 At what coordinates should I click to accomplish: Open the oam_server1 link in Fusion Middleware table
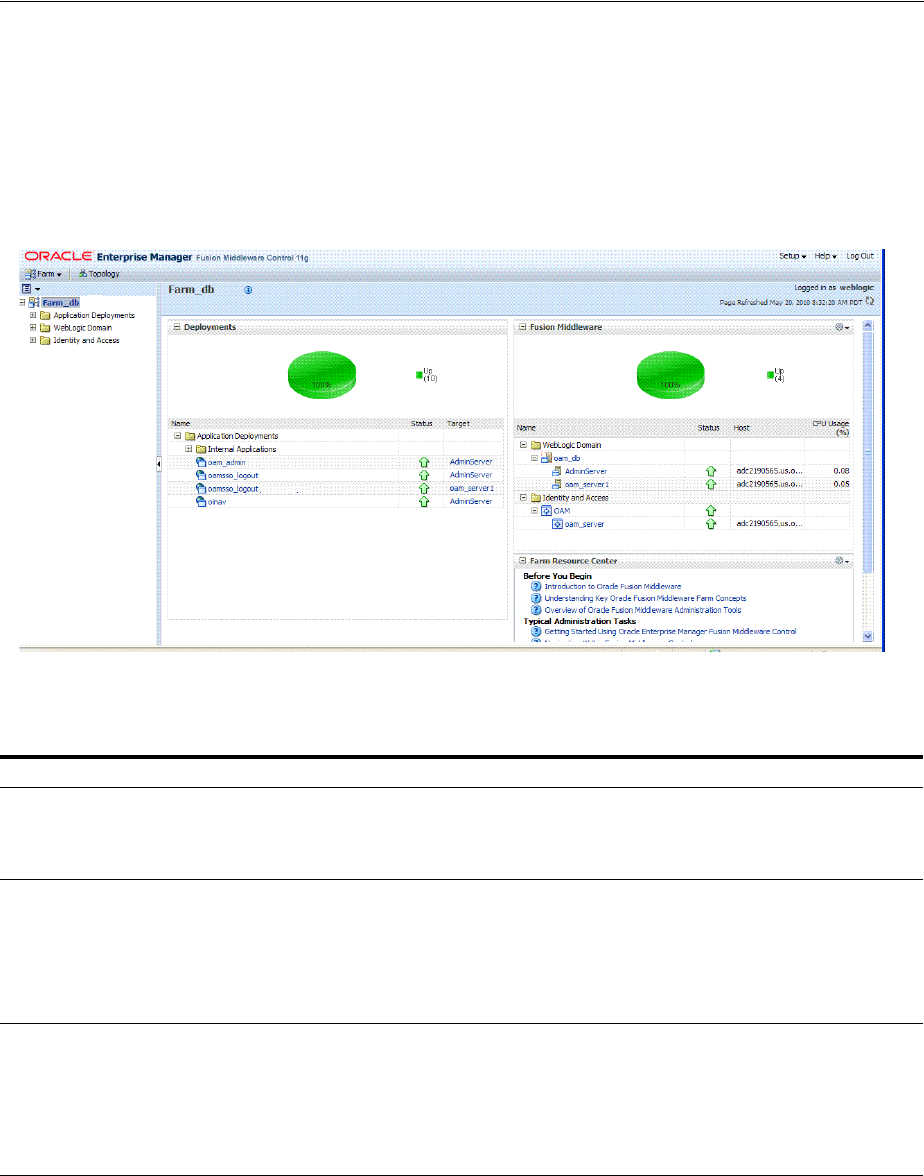(x=586, y=484)
